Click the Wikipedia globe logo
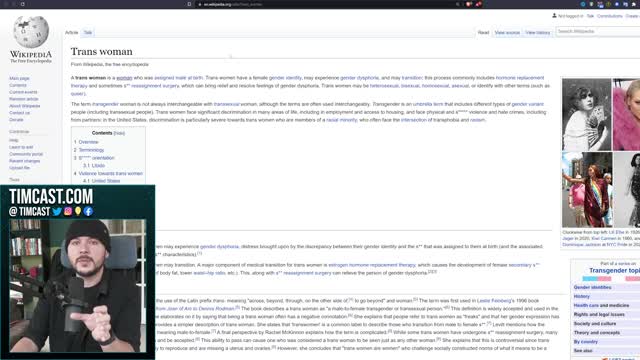The width and height of the screenshot is (640, 360). click(31, 32)
